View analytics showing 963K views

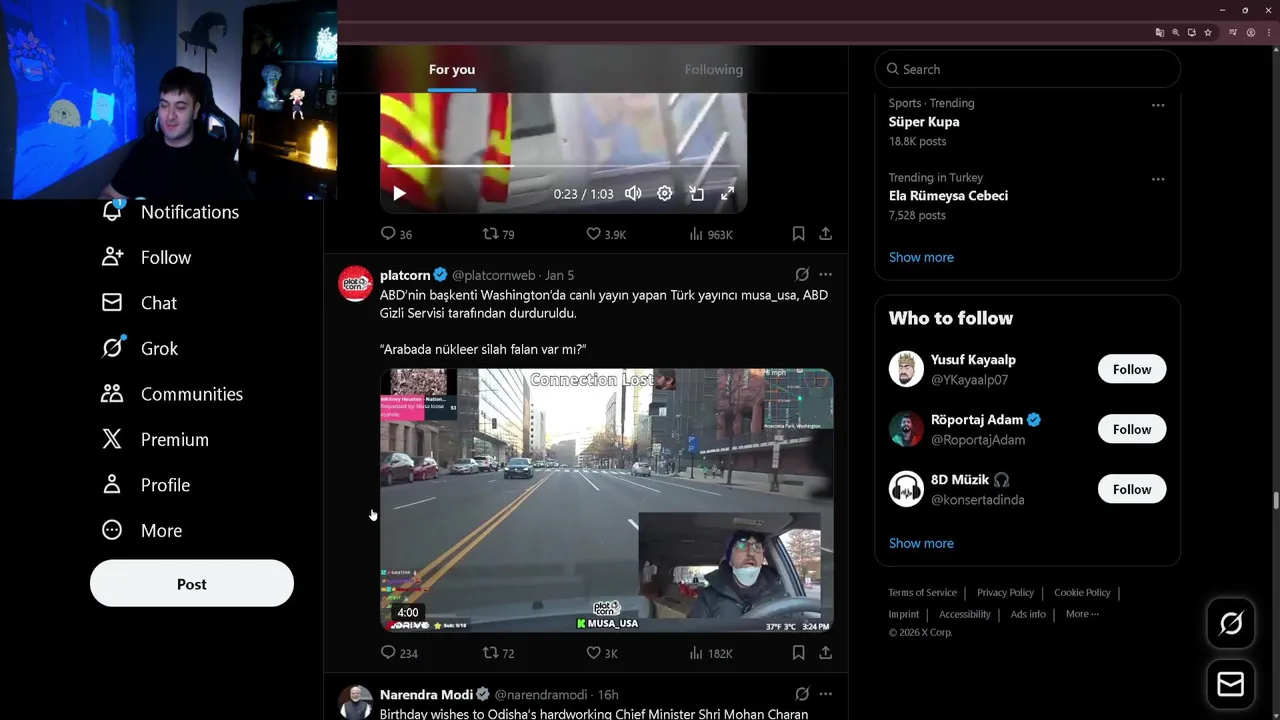[x=711, y=234]
